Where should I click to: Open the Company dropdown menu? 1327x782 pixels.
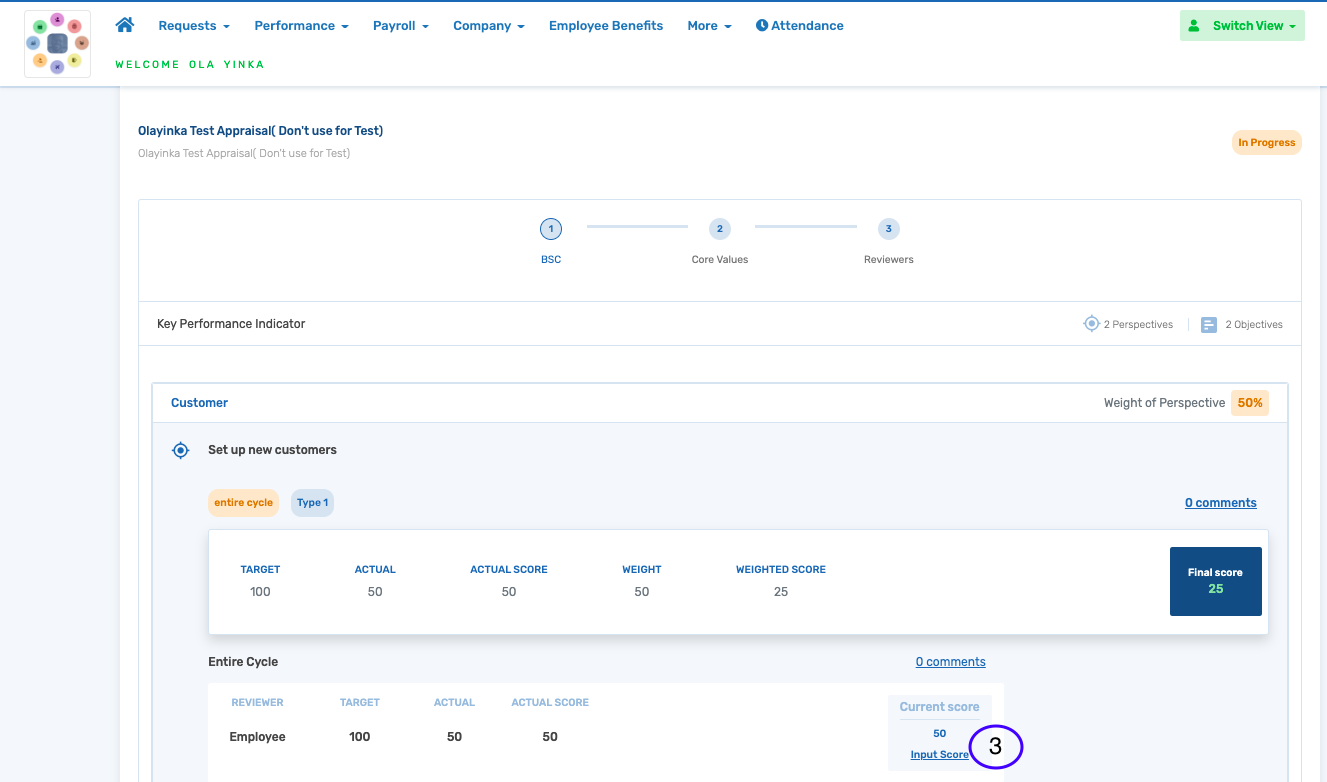[488, 26]
